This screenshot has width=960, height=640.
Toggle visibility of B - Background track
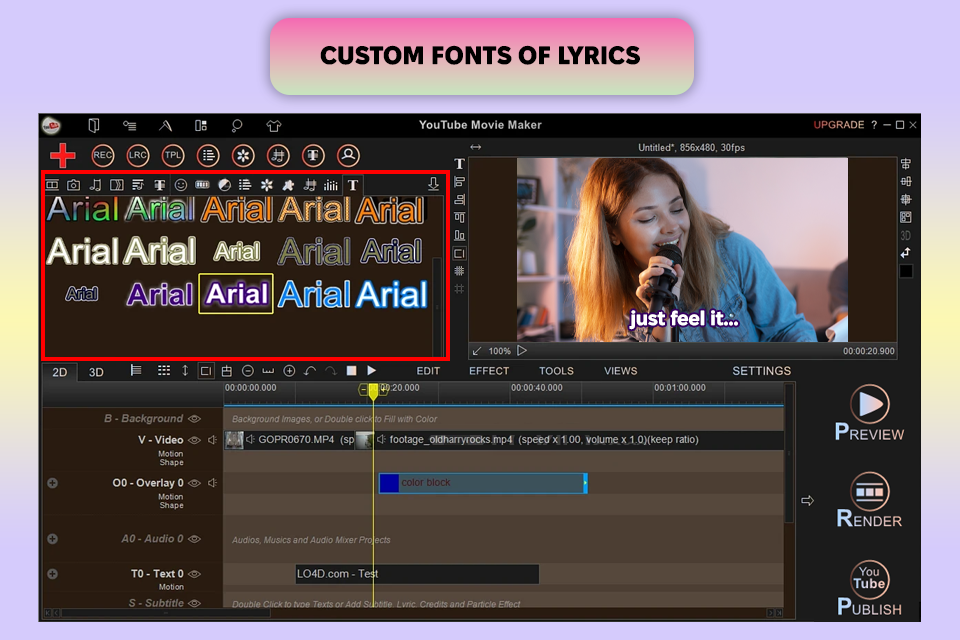point(194,419)
